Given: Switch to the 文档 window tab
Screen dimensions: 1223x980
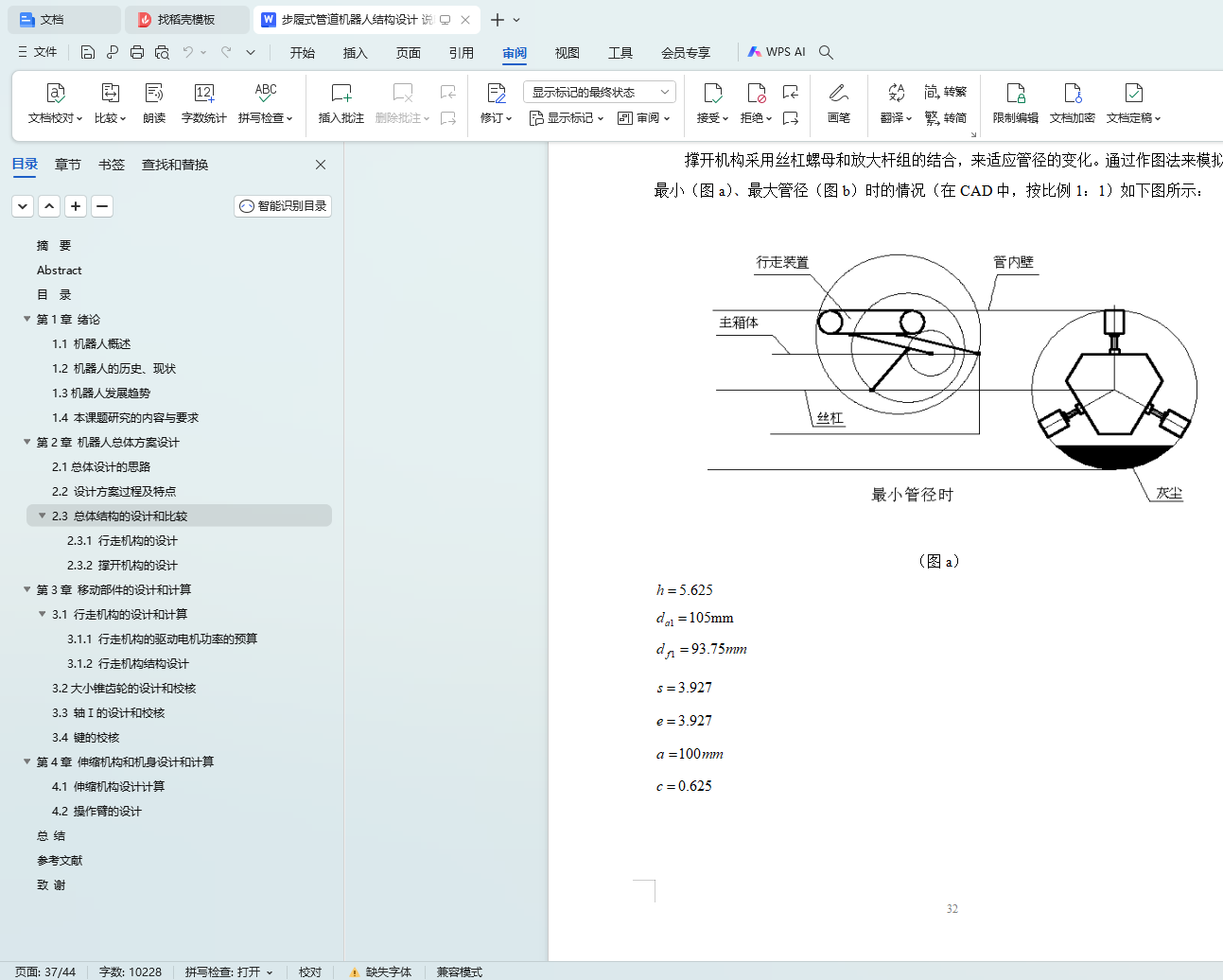Looking at the screenshot, I should 62,20.
